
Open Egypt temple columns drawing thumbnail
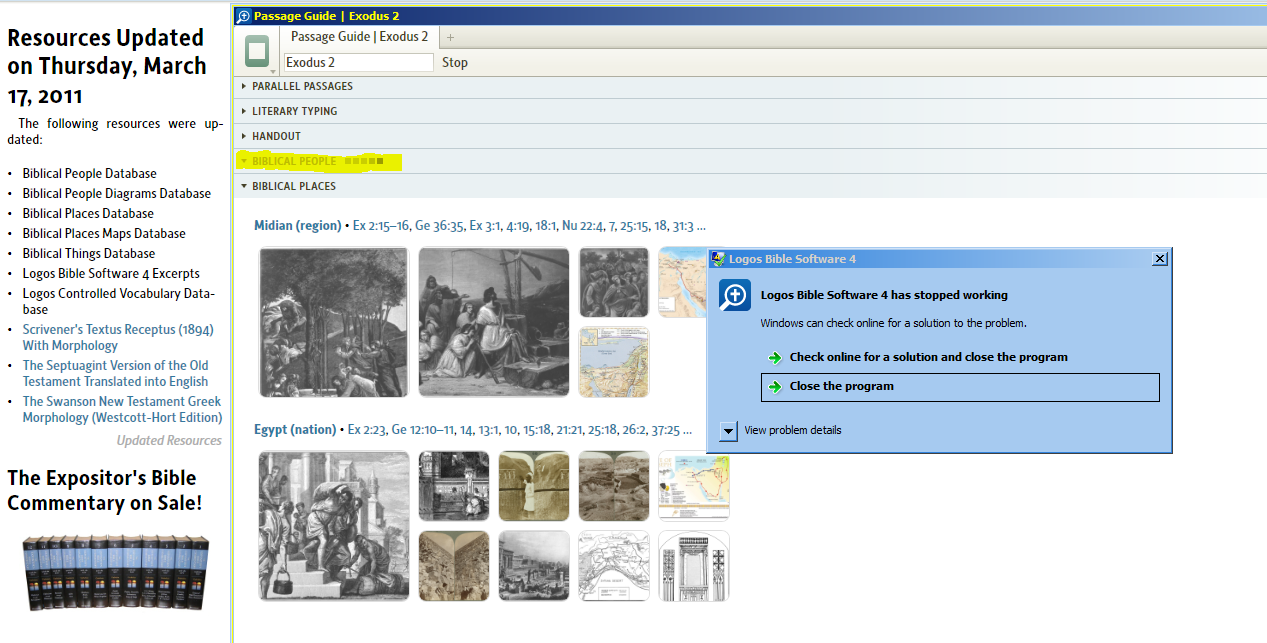click(694, 566)
